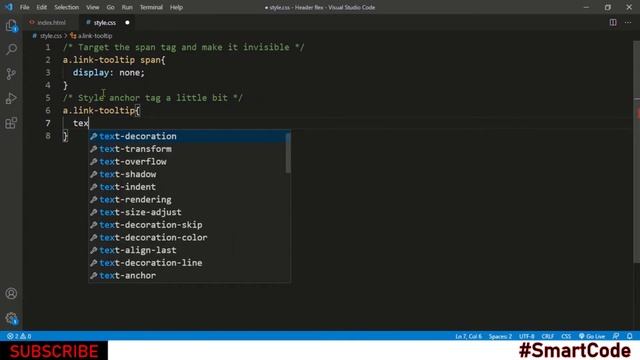Image resolution: width=640 pixels, height=360 pixels.
Task: Click Ln 7, Col 6 status entry
Action: point(468,336)
